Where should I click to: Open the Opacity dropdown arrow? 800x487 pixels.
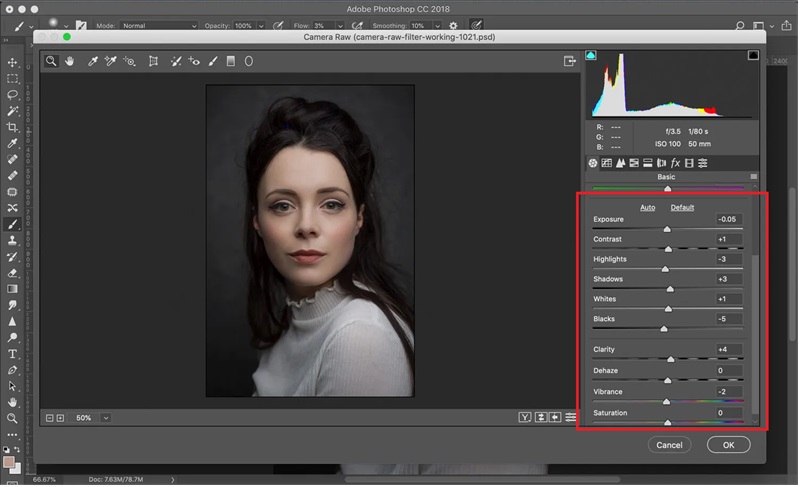click(x=261, y=25)
